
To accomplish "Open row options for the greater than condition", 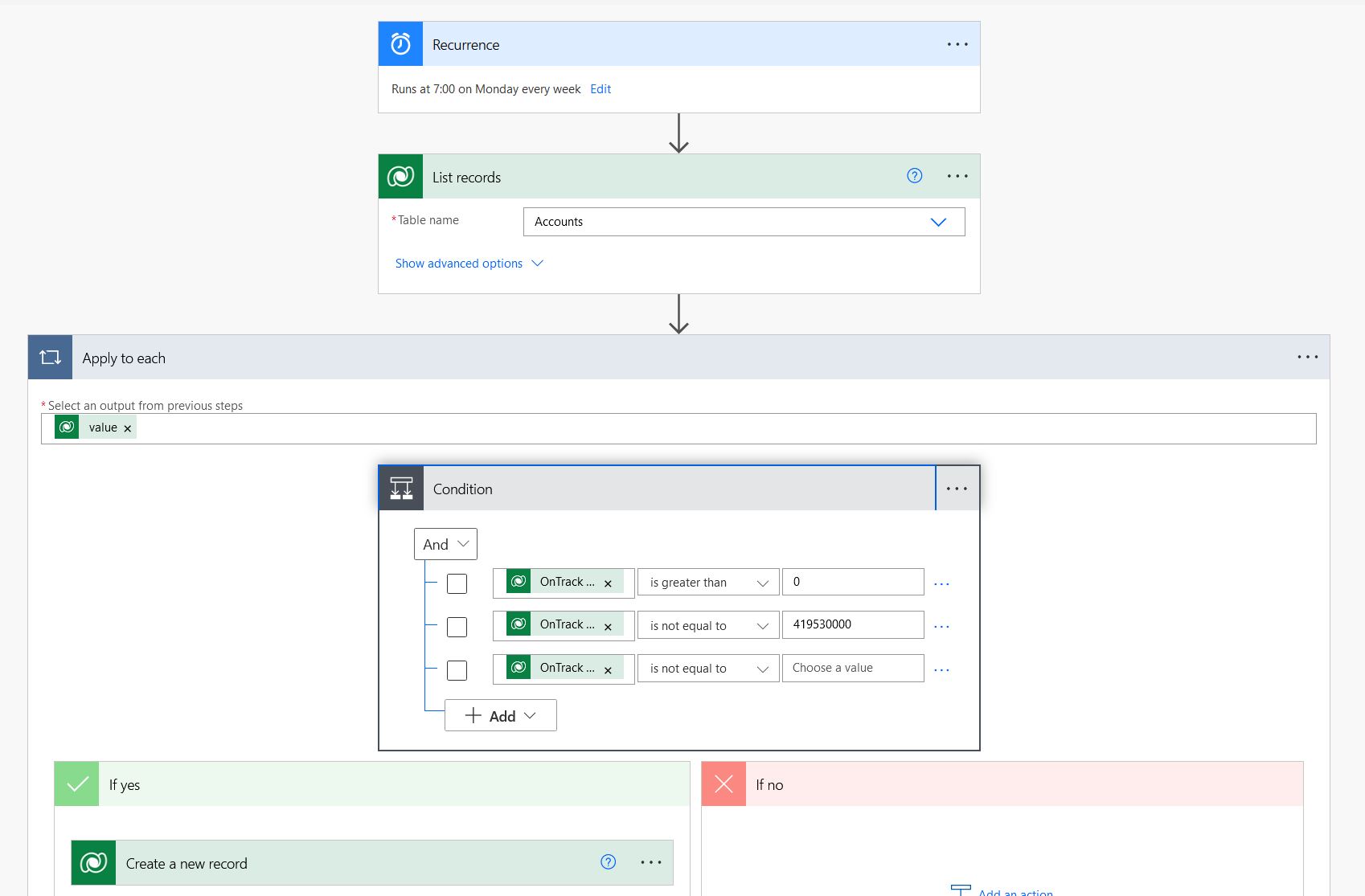I will pos(942,584).
